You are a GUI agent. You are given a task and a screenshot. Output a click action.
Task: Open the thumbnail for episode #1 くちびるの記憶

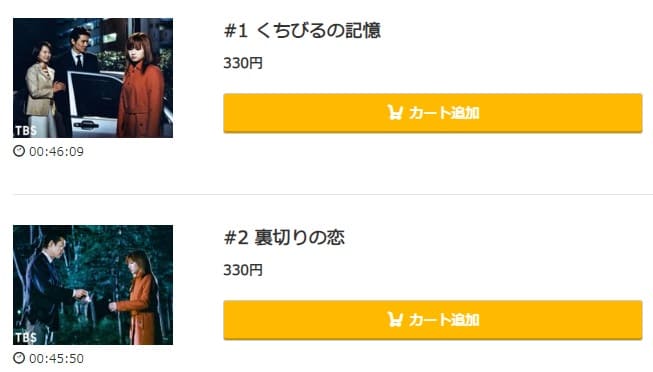(93, 78)
